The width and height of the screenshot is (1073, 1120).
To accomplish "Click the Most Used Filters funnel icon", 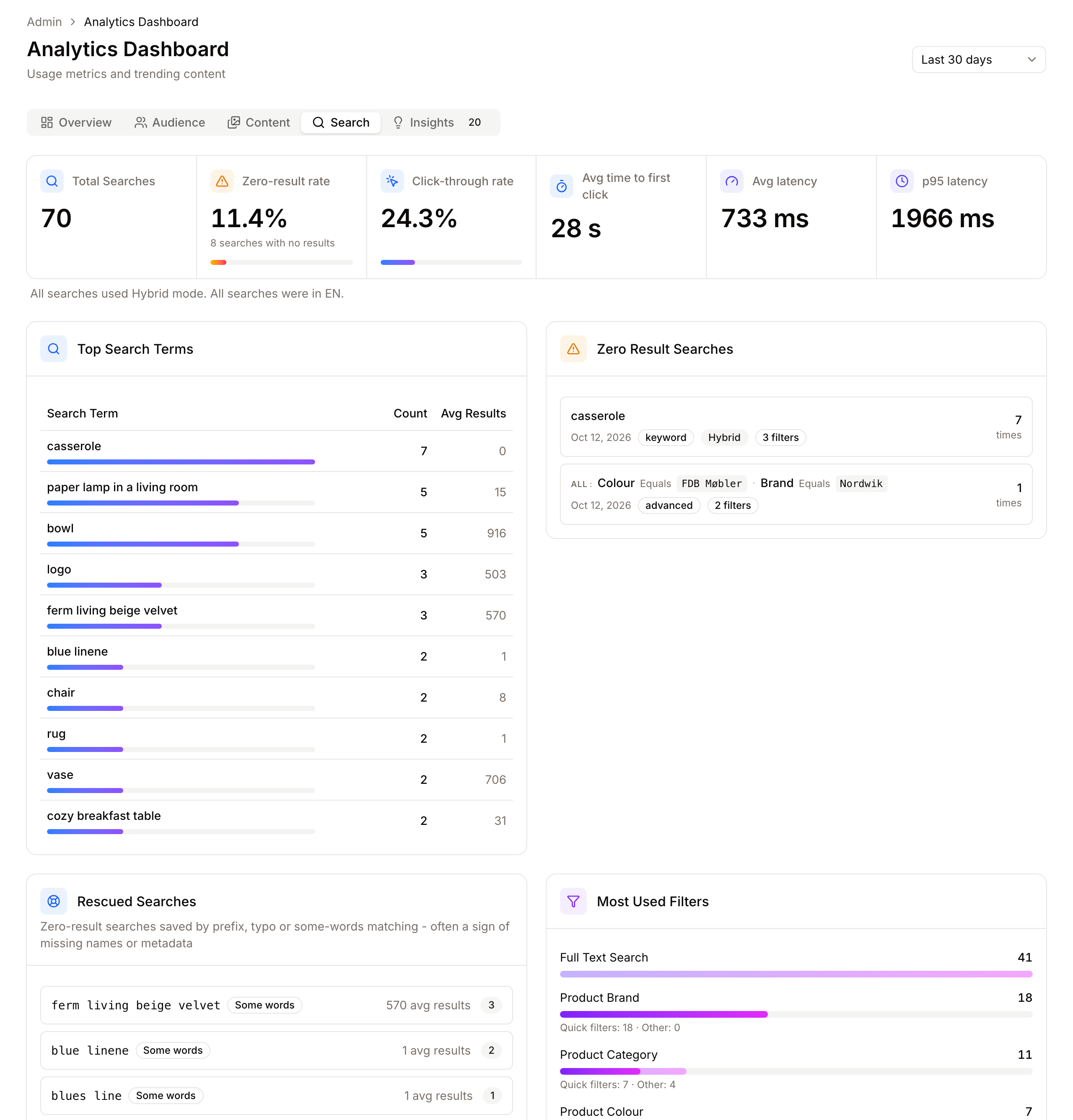I will [573, 901].
